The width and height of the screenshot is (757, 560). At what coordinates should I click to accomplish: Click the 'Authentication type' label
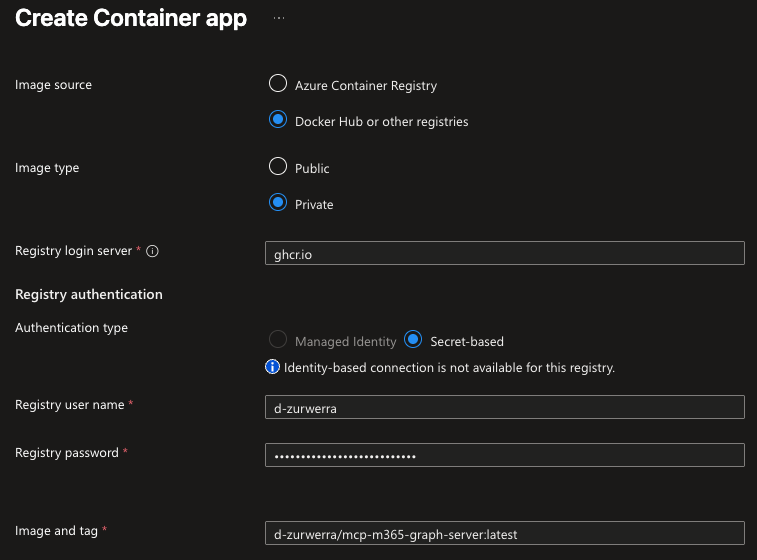click(x=71, y=328)
